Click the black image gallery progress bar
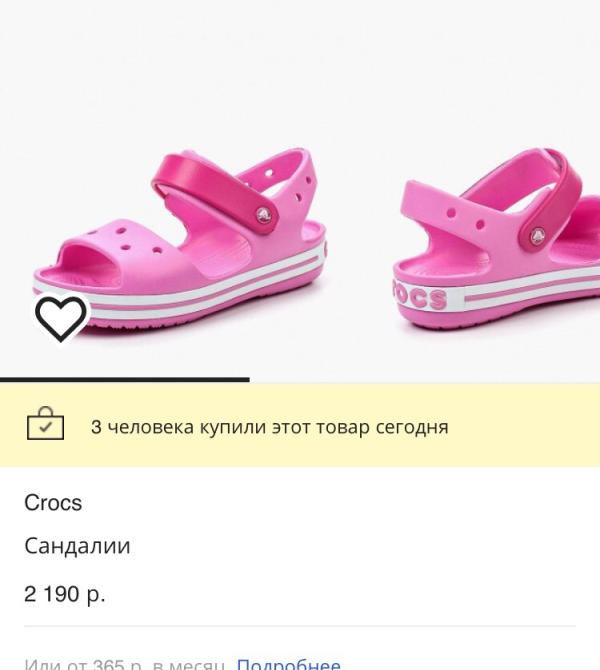600x670 pixels. 124,380
